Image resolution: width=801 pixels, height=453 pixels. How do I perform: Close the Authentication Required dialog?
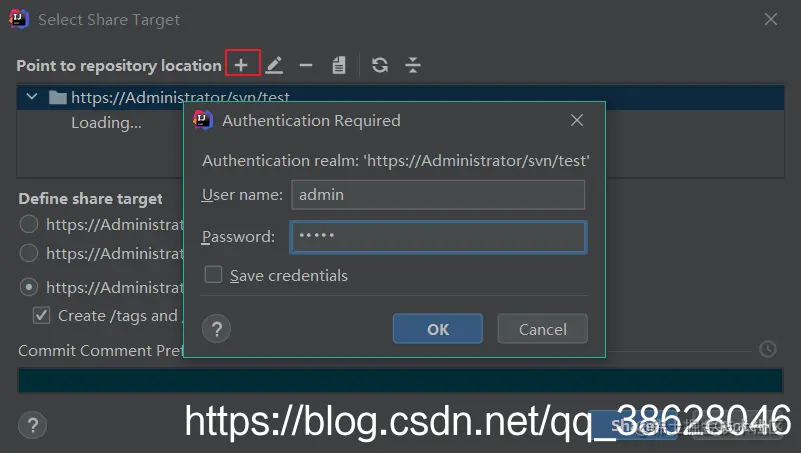pyautogui.click(x=577, y=121)
